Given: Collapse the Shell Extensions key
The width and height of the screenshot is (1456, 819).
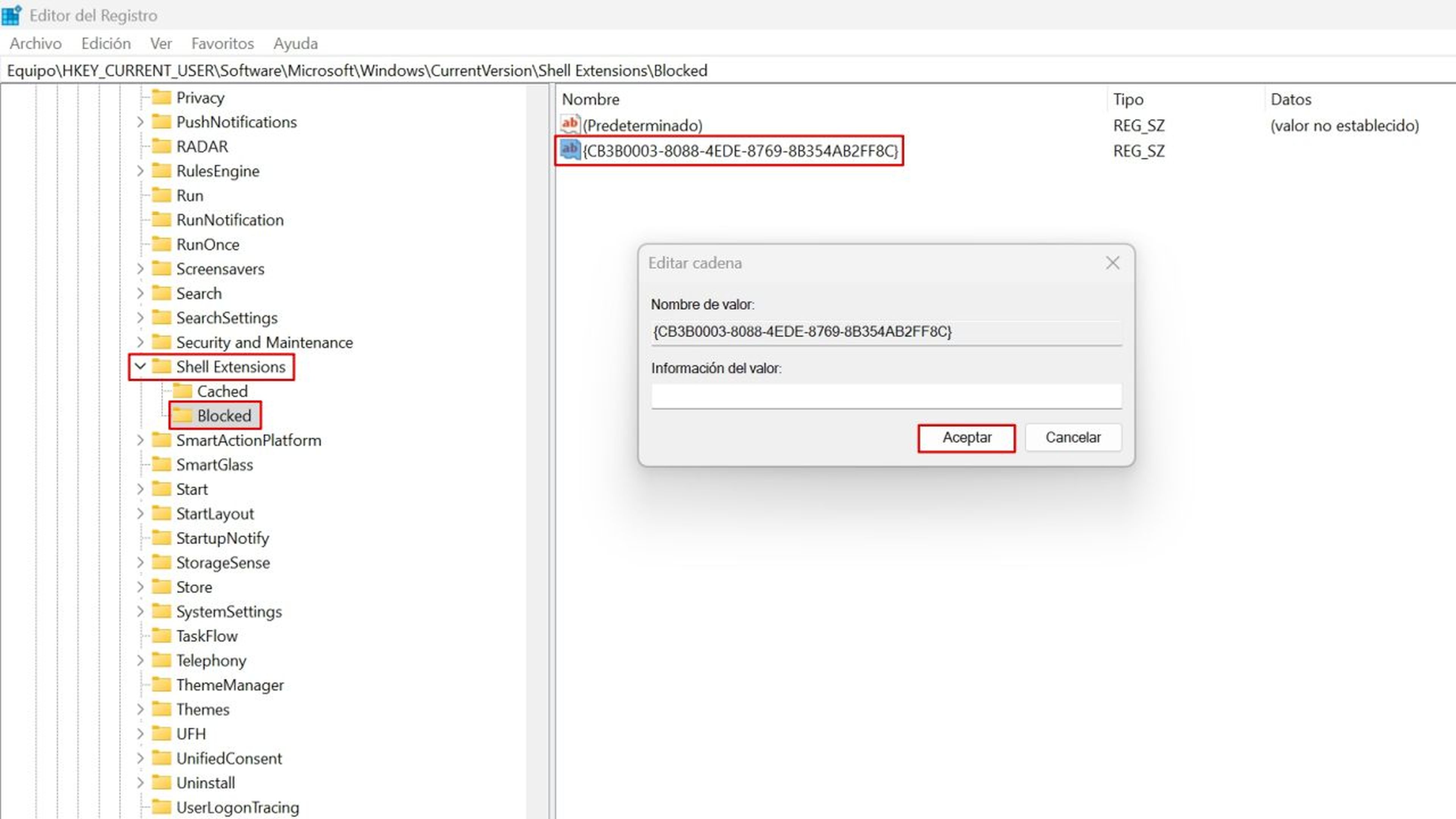Looking at the screenshot, I should (x=140, y=366).
